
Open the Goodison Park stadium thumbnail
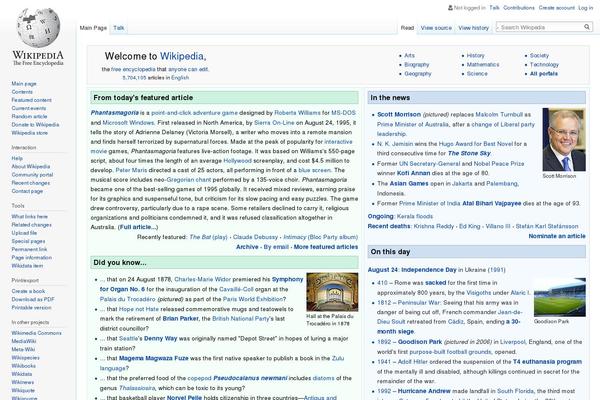559,297
